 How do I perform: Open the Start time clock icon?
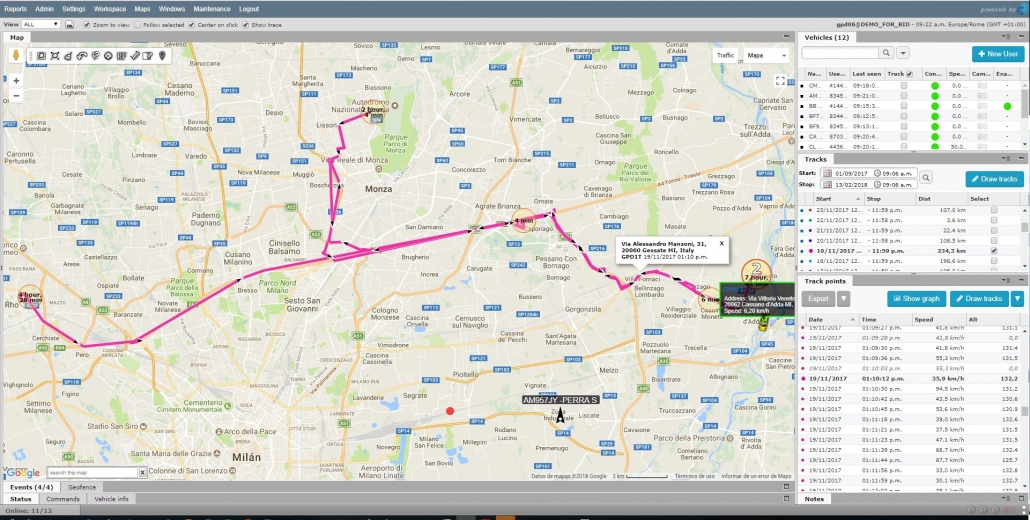(x=878, y=173)
